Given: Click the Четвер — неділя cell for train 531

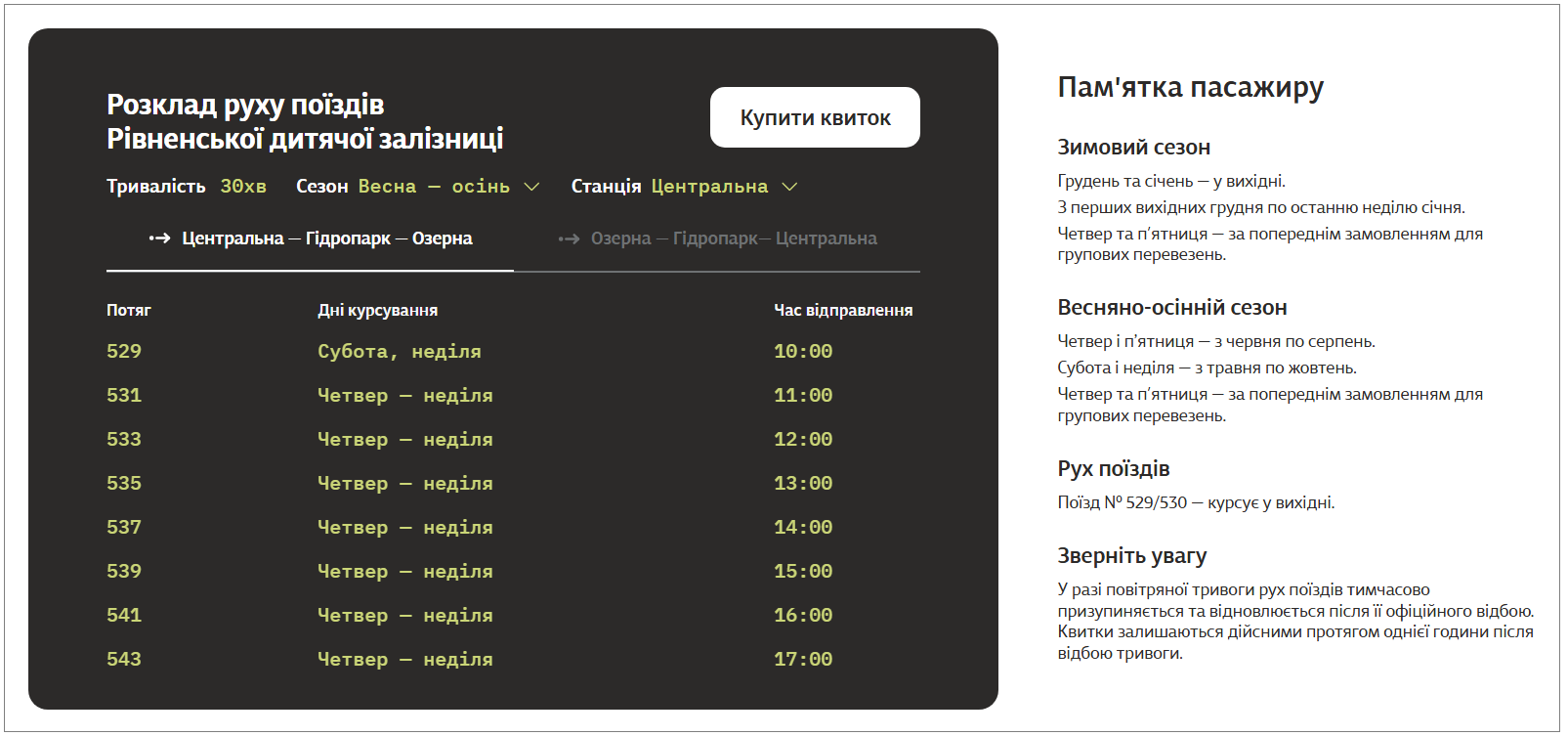Looking at the screenshot, I should pos(405,396).
